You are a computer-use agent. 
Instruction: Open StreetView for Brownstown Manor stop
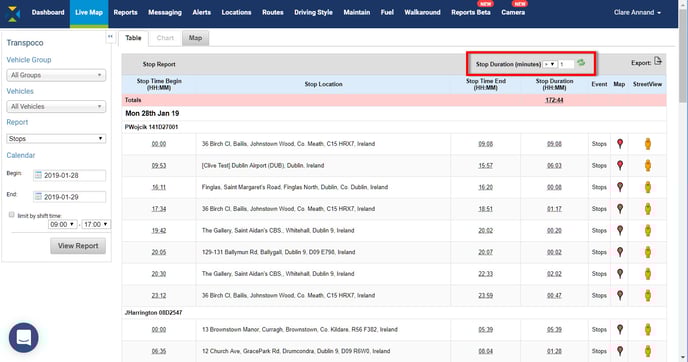coord(648,329)
